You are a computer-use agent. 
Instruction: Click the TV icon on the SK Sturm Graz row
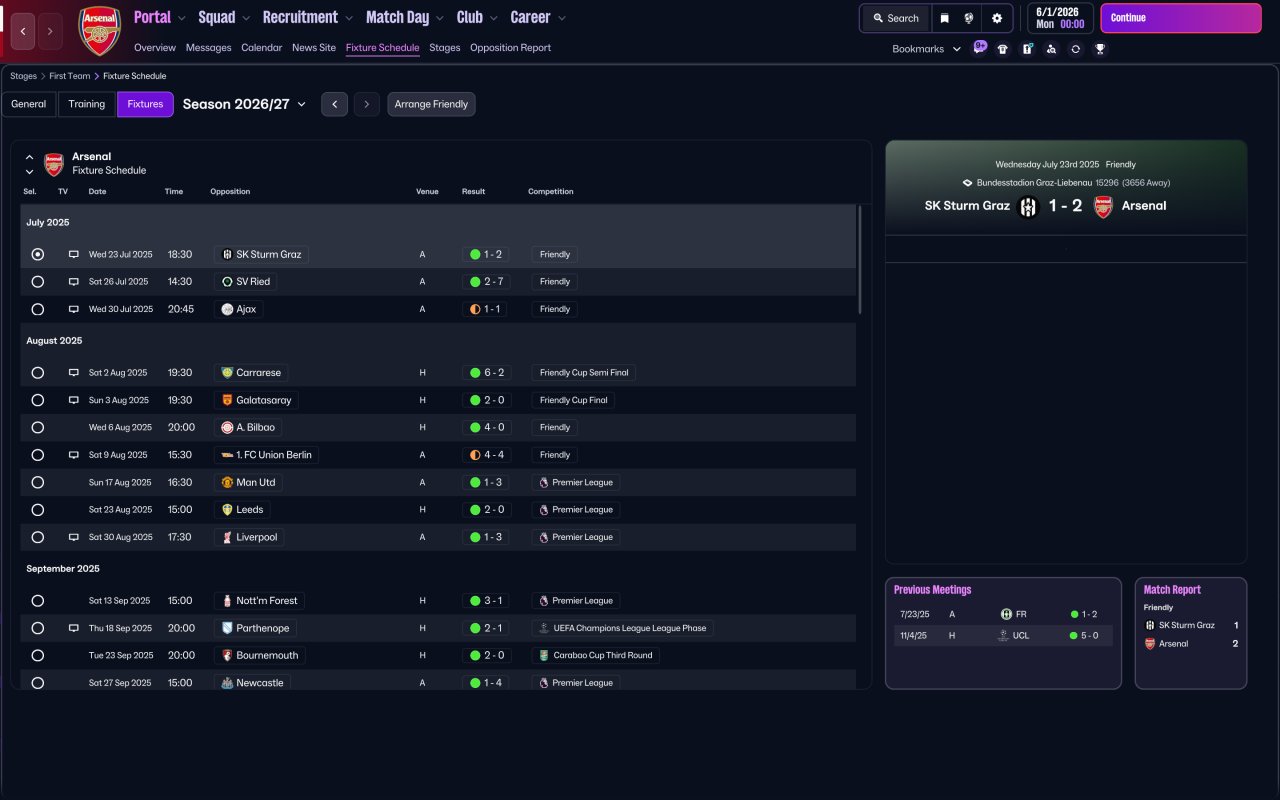(x=73, y=254)
